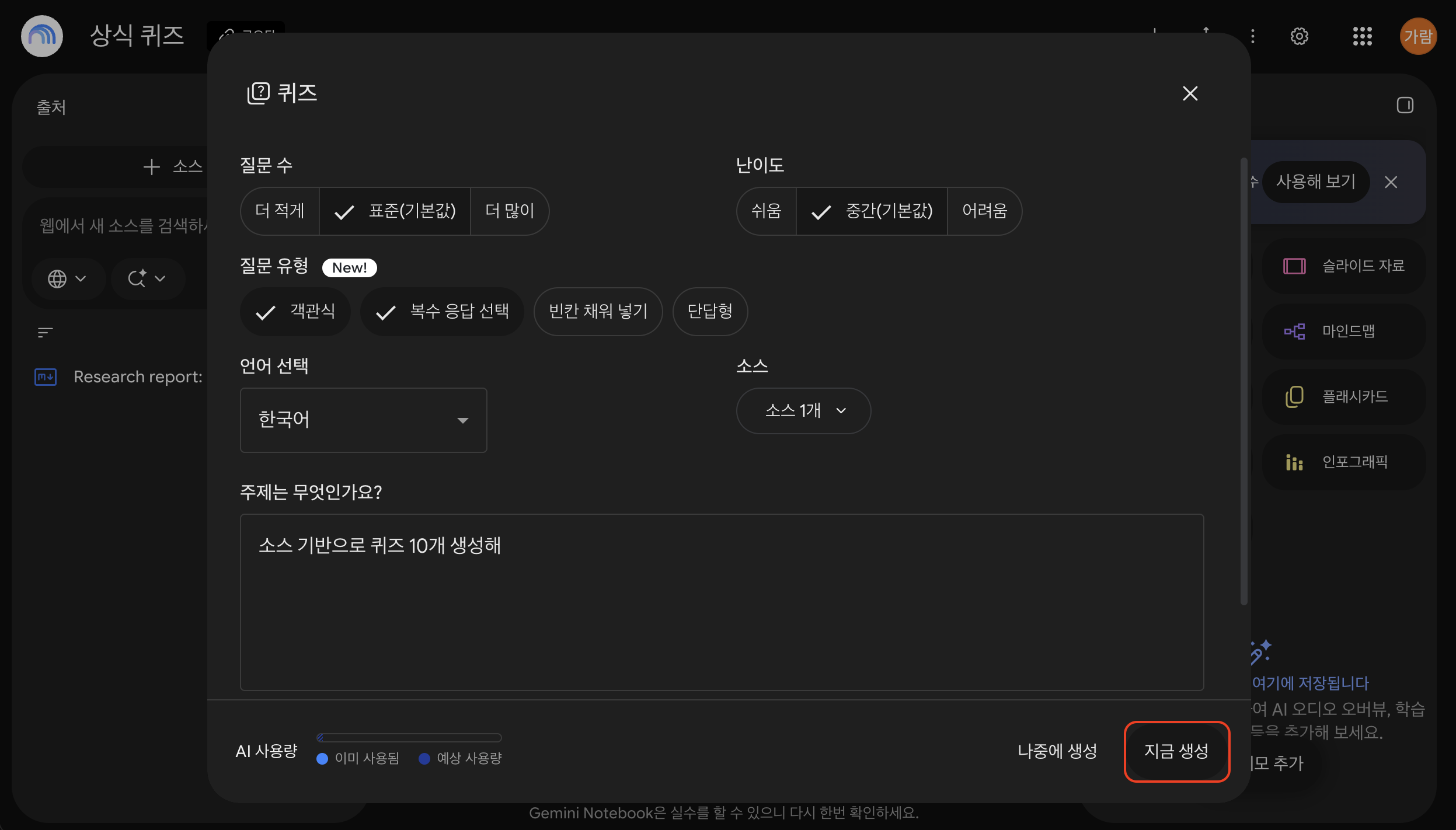The image size is (1456, 830).
Task: Click the NotebookLM logo icon
Action: click(42, 36)
